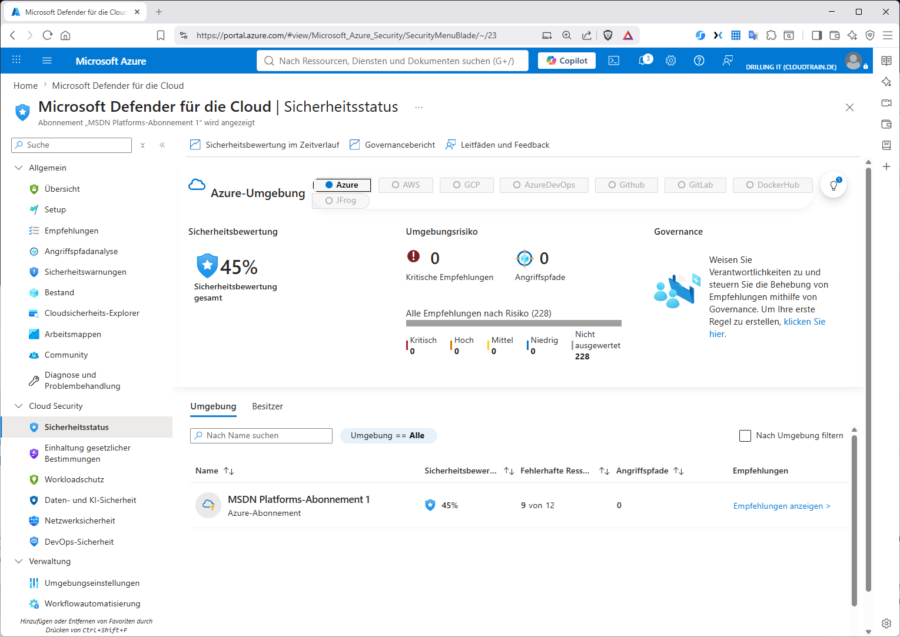Switch to the Umgebung tab

(x=213, y=406)
